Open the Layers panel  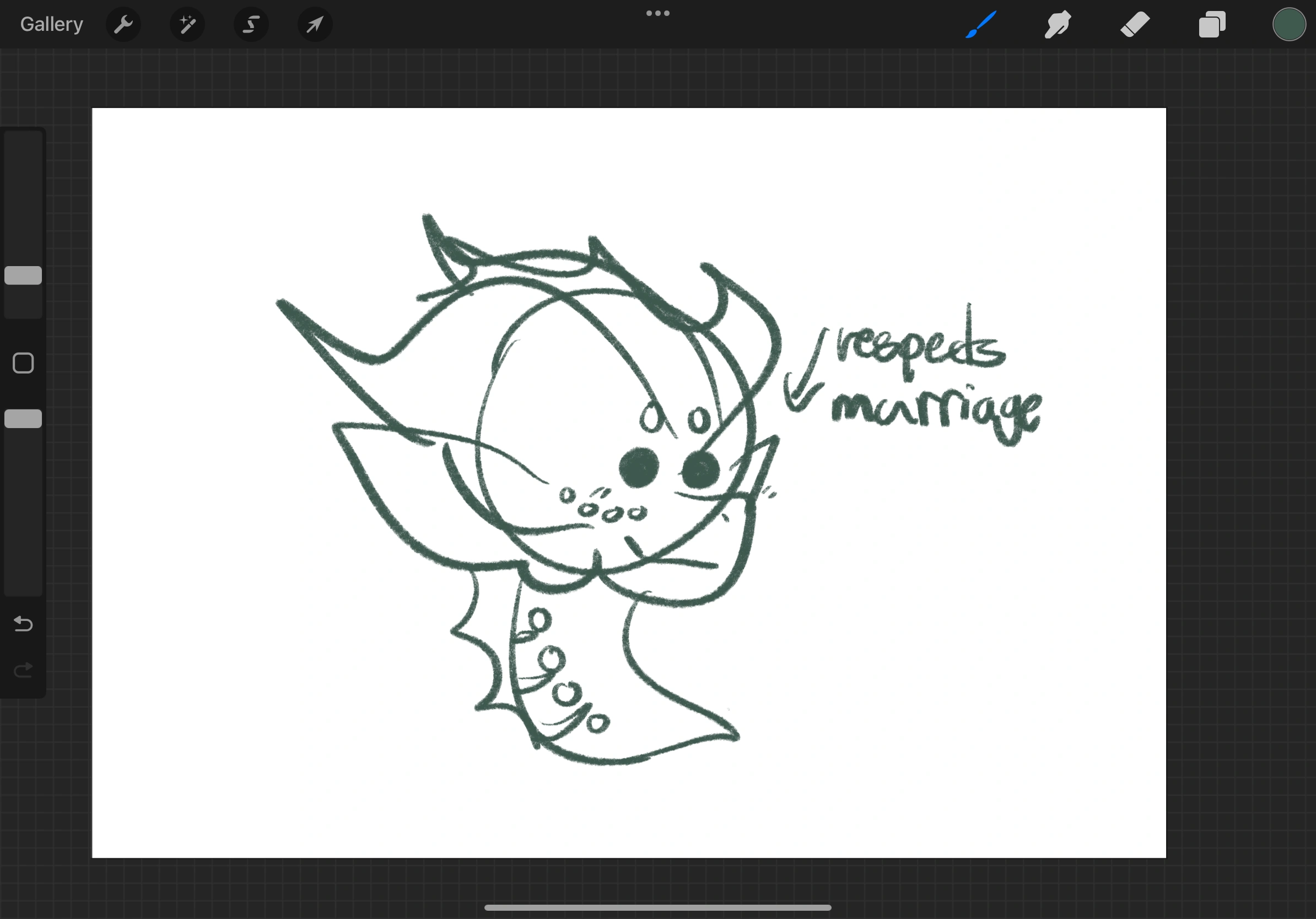point(1212,24)
